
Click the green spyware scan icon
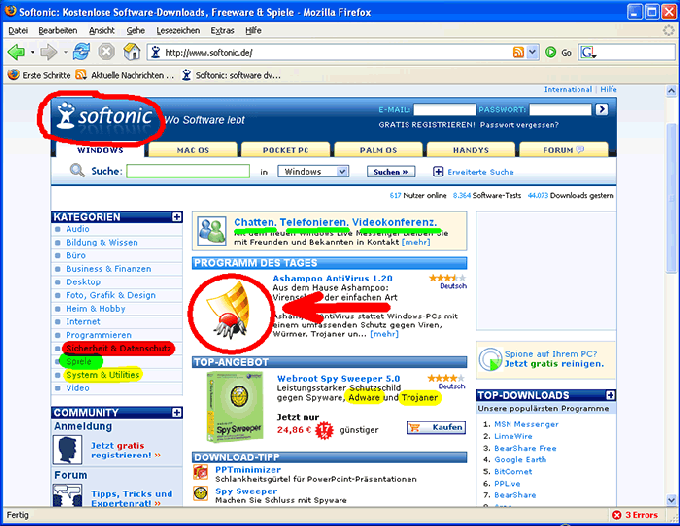point(490,359)
